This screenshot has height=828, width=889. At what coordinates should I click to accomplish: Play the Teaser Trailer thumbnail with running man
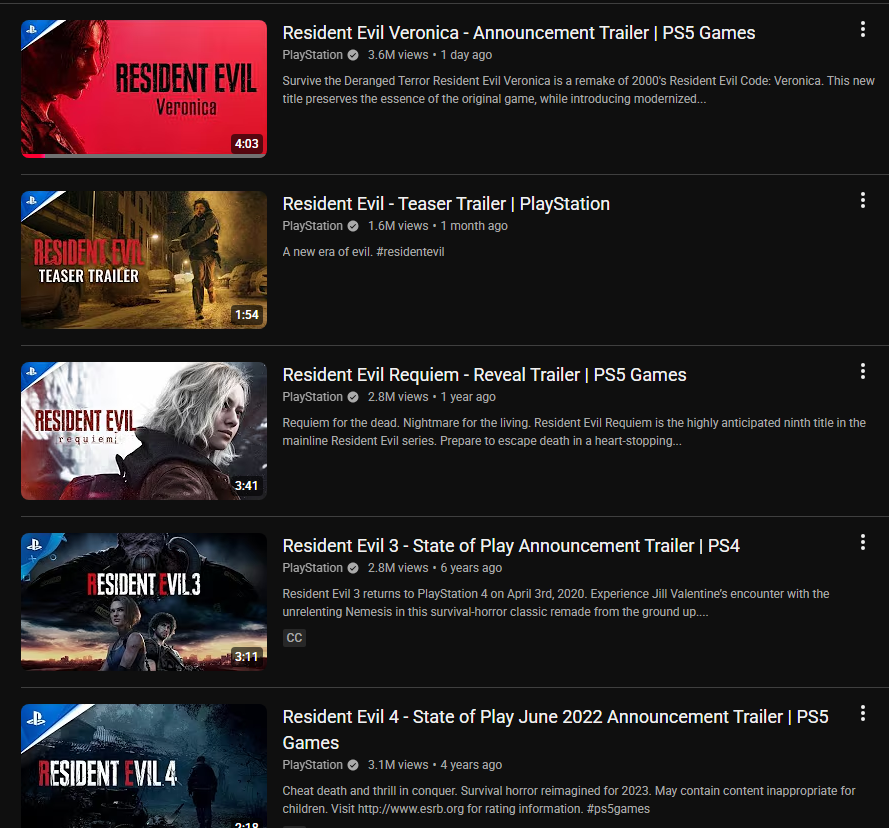(x=144, y=260)
